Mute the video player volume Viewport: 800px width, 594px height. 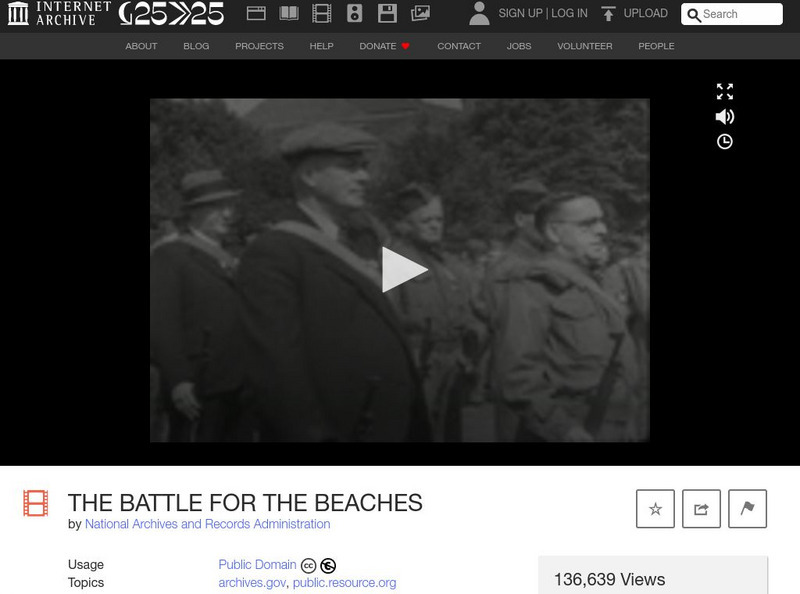(x=724, y=117)
